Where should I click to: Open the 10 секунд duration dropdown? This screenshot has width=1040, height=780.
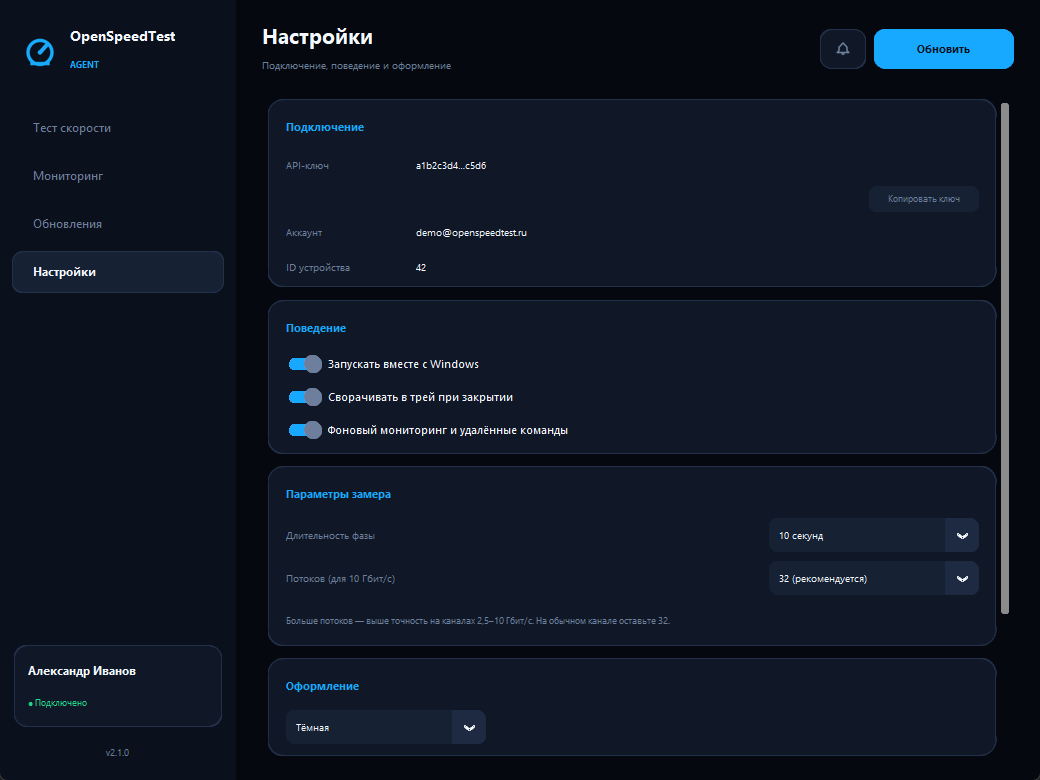[x=874, y=535]
